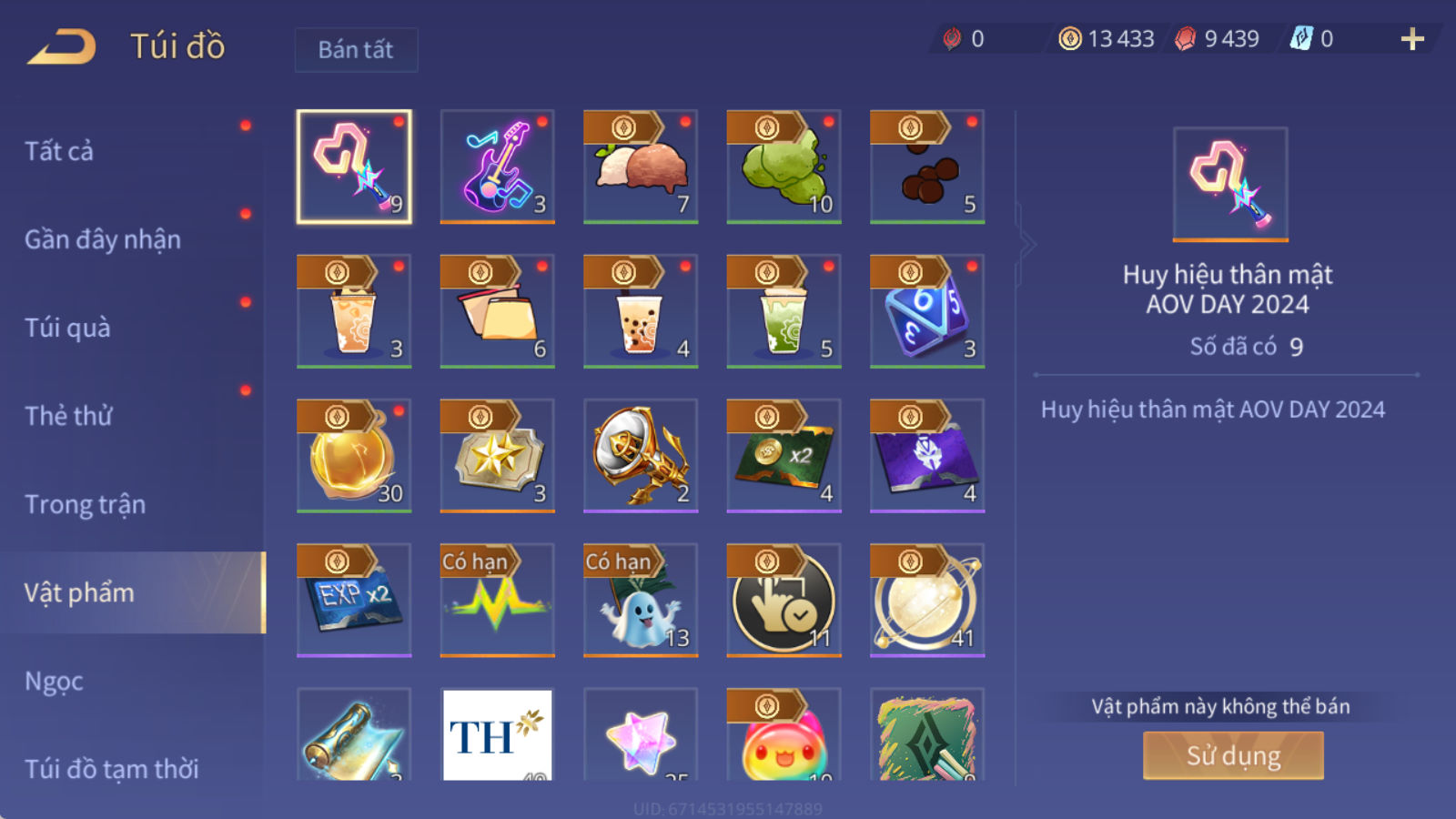Select the gold star ticket item
Image resolution: width=1456 pixels, height=819 pixels.
(497, 456)
